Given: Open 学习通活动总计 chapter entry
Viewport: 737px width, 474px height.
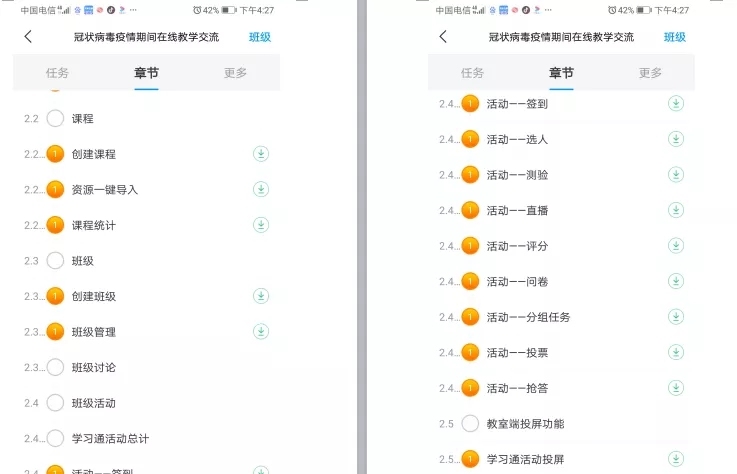Looking at the screenshot, I should (146, 438).
